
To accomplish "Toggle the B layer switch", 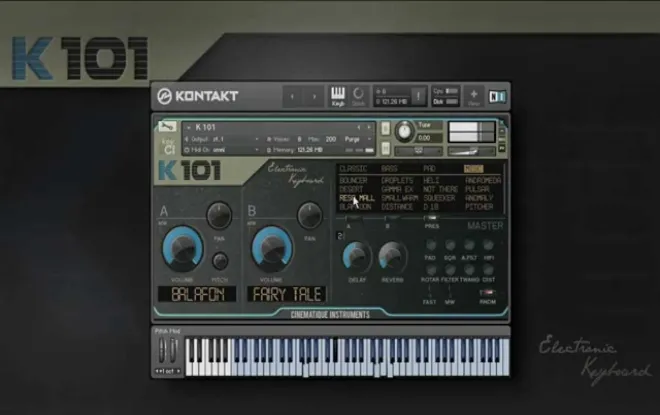I will pos(391,218).
